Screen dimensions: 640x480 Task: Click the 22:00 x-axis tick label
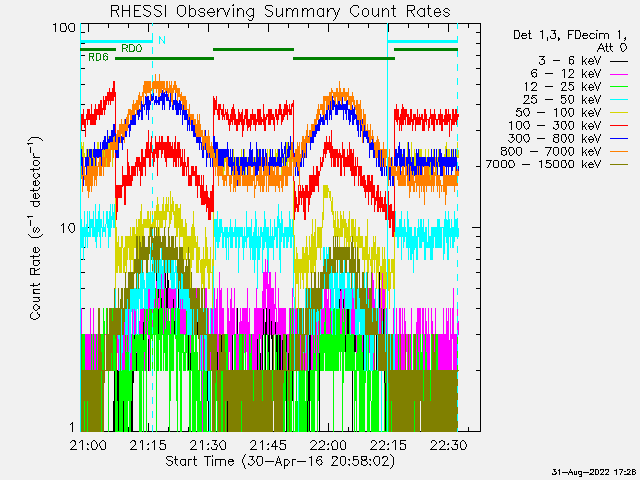328,445
